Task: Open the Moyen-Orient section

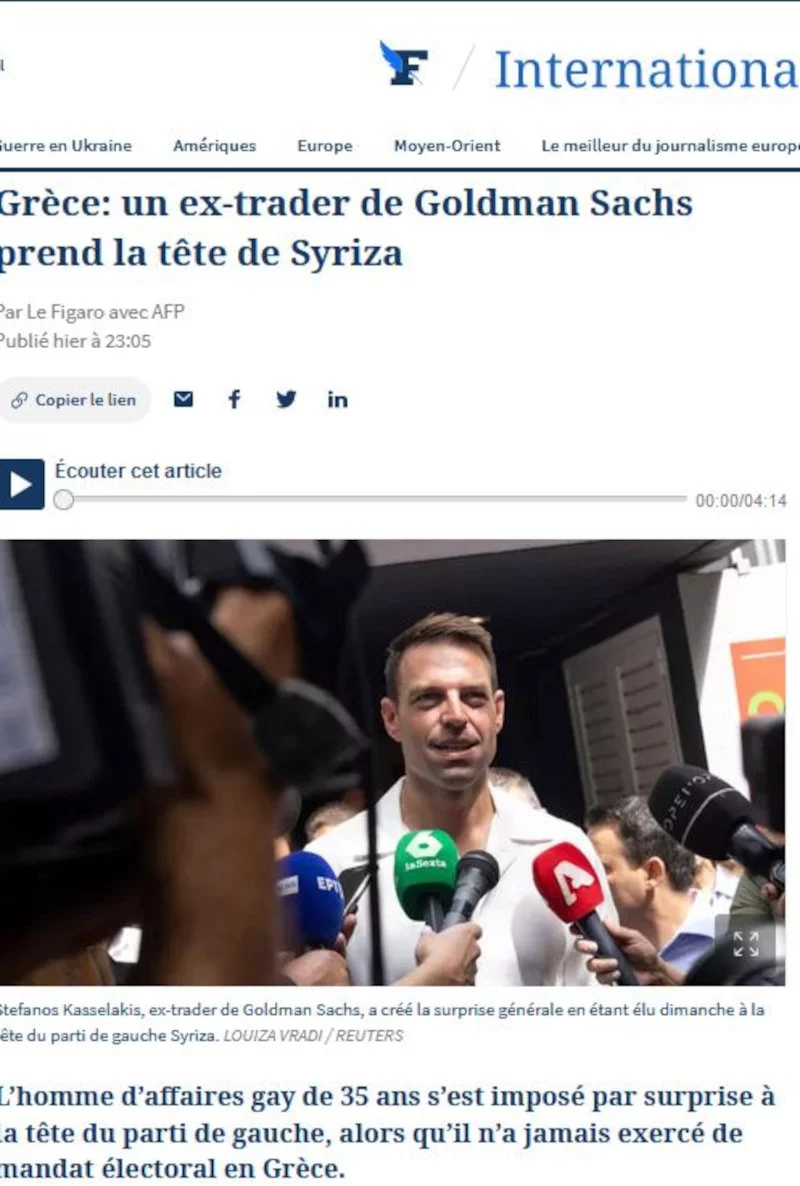Action: (447, 145)
